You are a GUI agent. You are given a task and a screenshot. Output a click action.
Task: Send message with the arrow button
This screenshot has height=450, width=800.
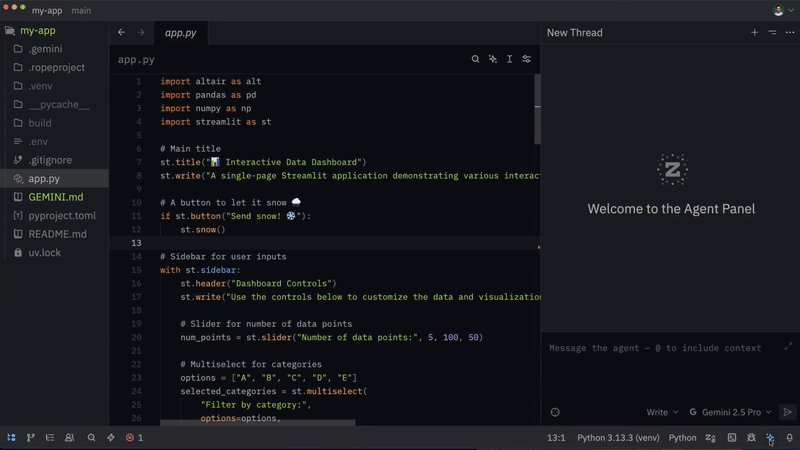pyautogui.click(x=787, y=412)
